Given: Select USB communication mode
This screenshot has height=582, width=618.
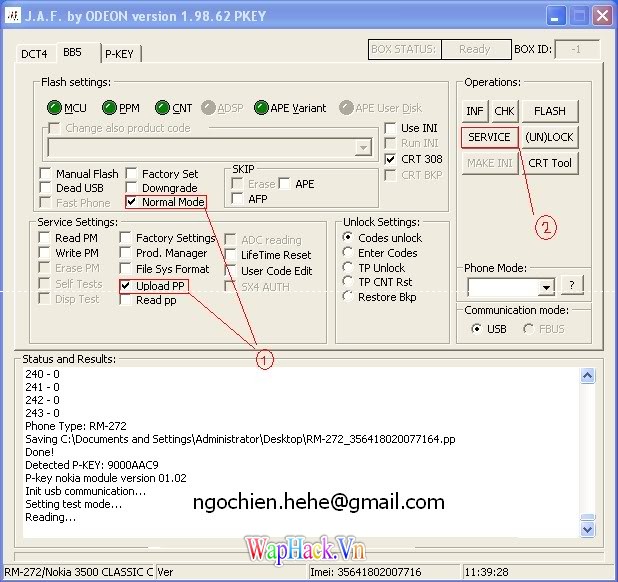Looking at the screenshot, I should pyautogui.click(x=477, y=329).
